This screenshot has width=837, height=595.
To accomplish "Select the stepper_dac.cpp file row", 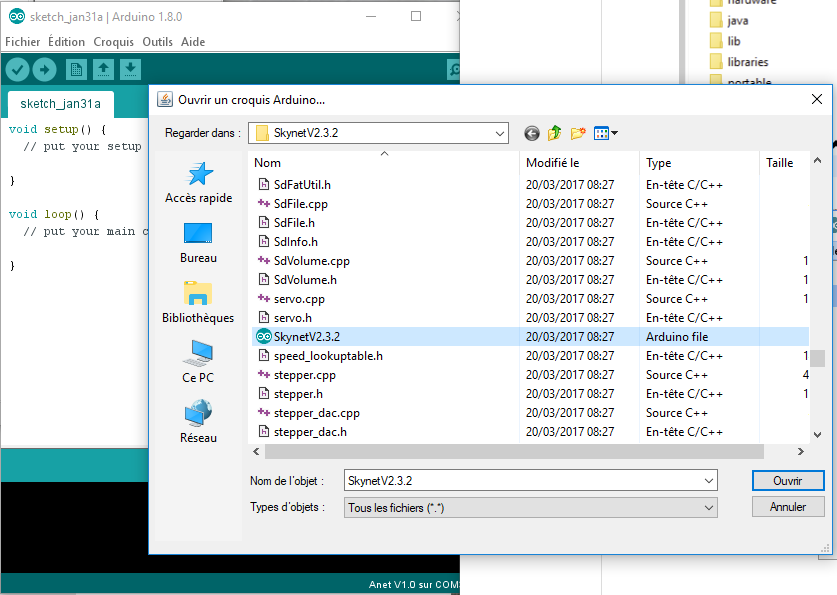I will (x=531, y=413).
